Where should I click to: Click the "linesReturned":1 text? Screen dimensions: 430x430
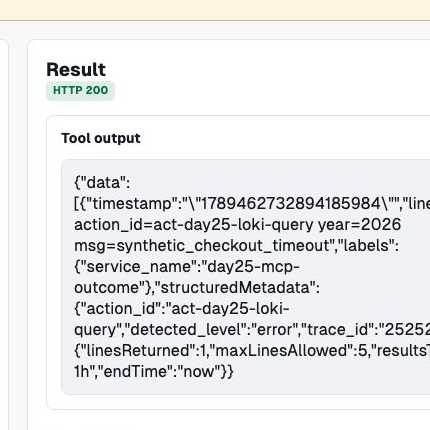tap(145, 350)
